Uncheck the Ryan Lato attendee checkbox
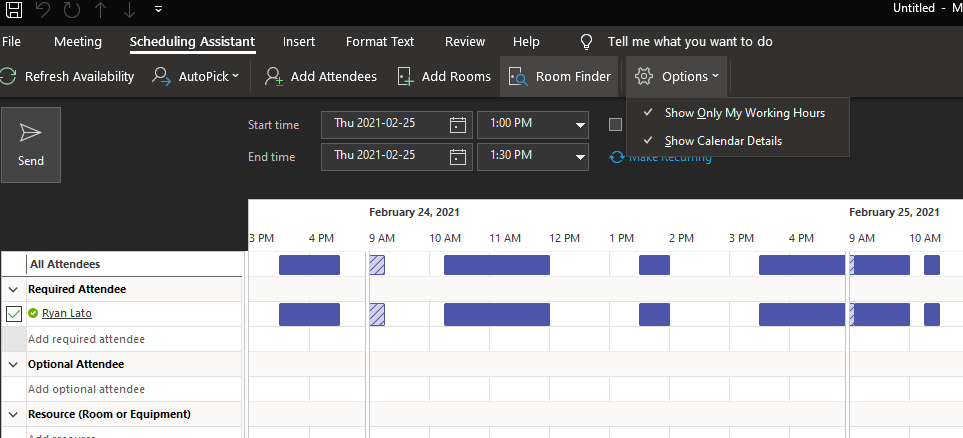 click(14, 314)
